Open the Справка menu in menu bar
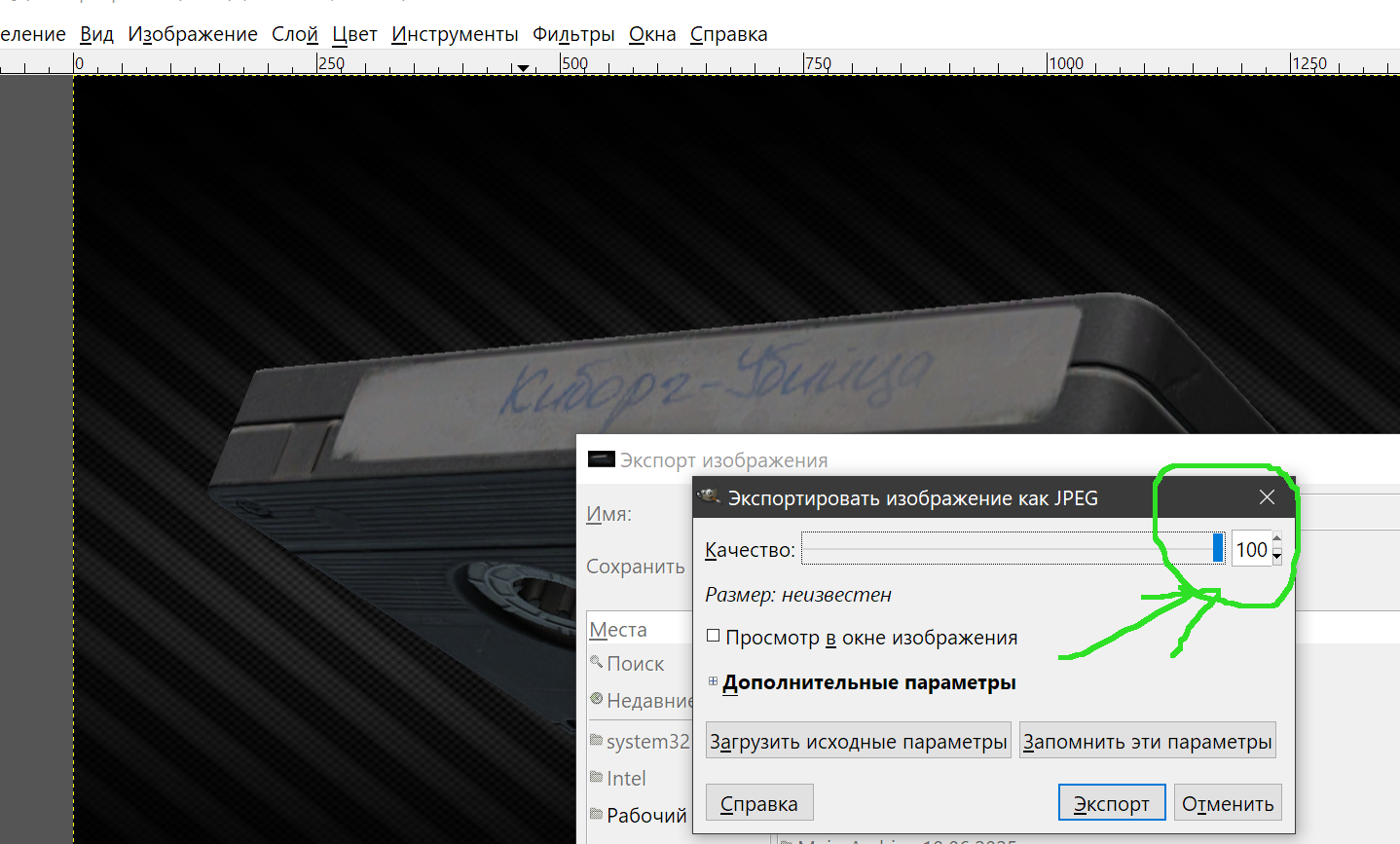The image size is (1400, 844). click(x=729, y=34)
